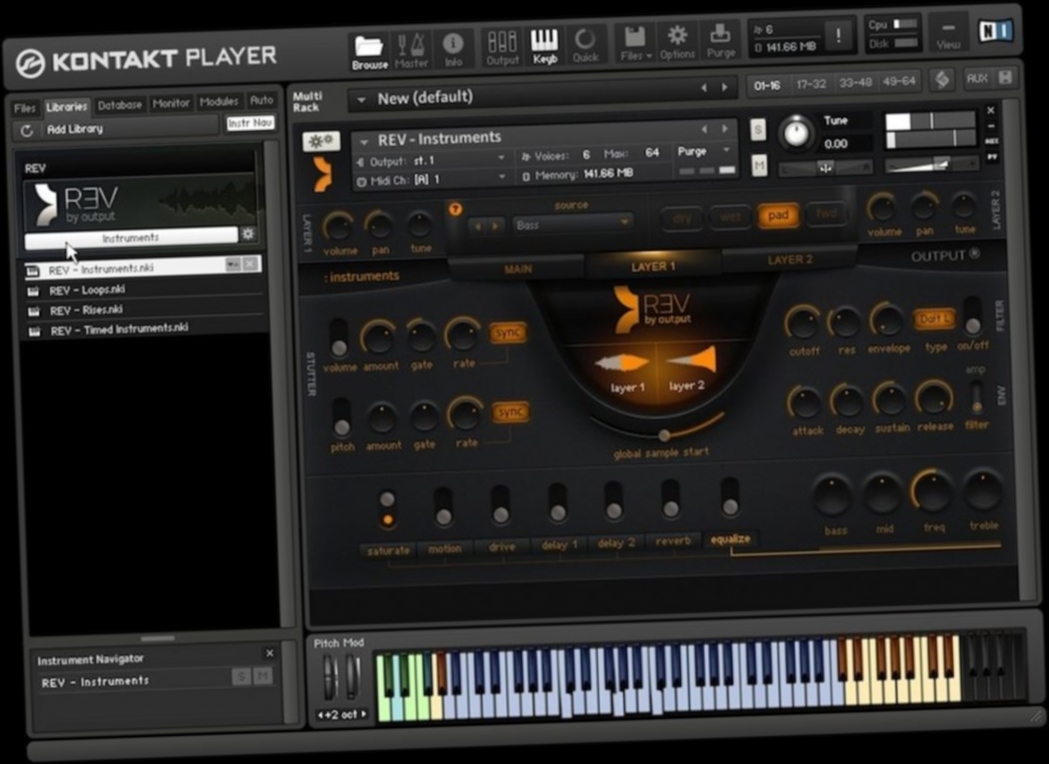Toggle the saturate effect switch
Screen dimensions: 1049x764
coord(387,509)
